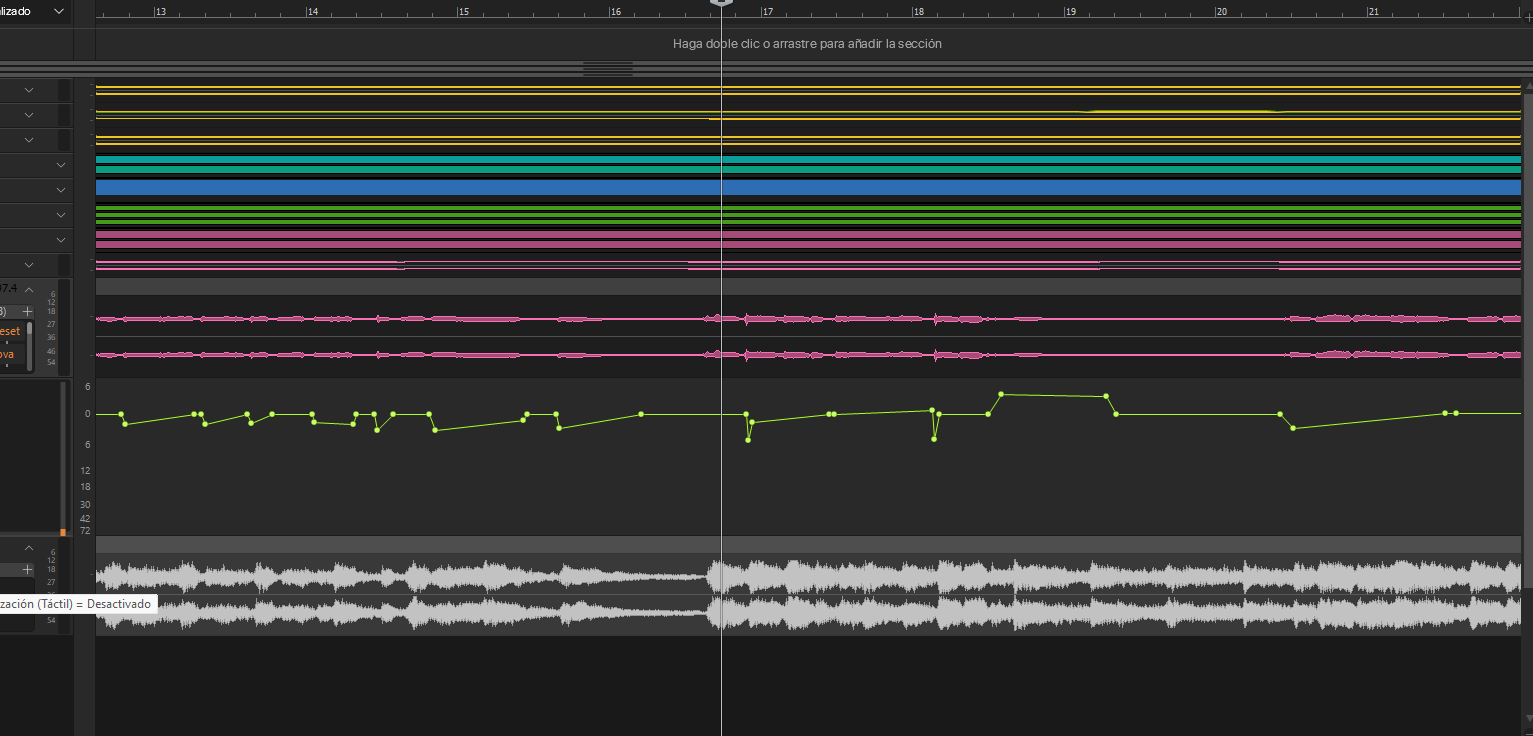Screen dimensions: 1533x736
Task: Select the orange 'ova' effect in the FX rack
Action: point(8,354)
